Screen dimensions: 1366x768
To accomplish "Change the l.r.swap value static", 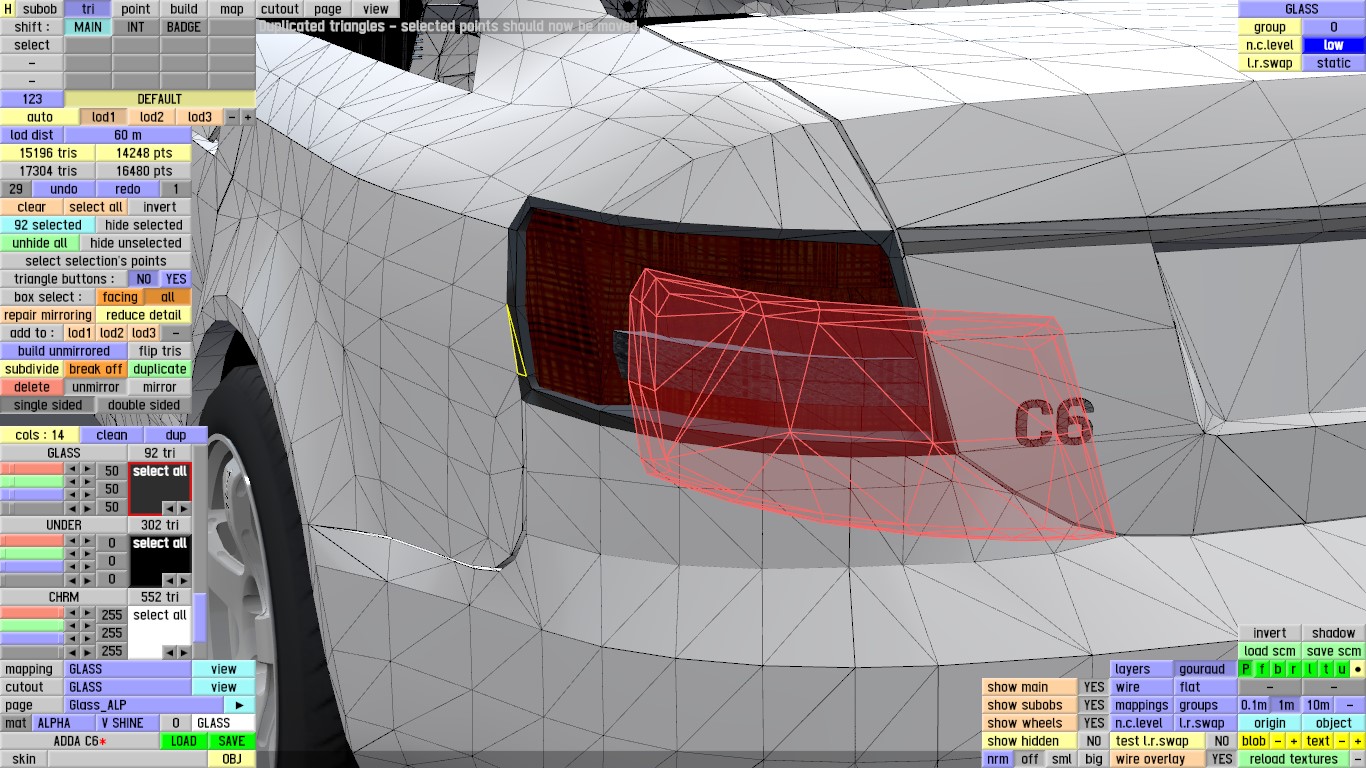I will (1334, 63).
